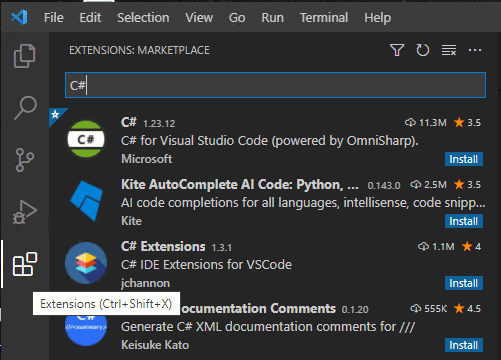The width and height of the screenshot is (501, 360).
Task: Click the EXTENSIONS: MARKETPLACE panel header
Action: pos(139,50)
